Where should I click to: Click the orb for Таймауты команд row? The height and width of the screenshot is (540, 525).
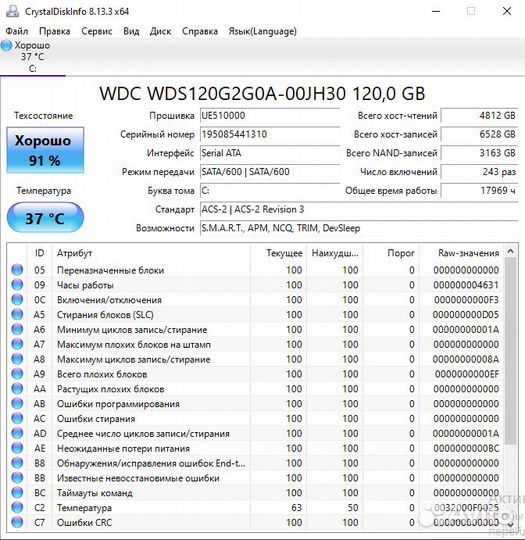point(17,492)
